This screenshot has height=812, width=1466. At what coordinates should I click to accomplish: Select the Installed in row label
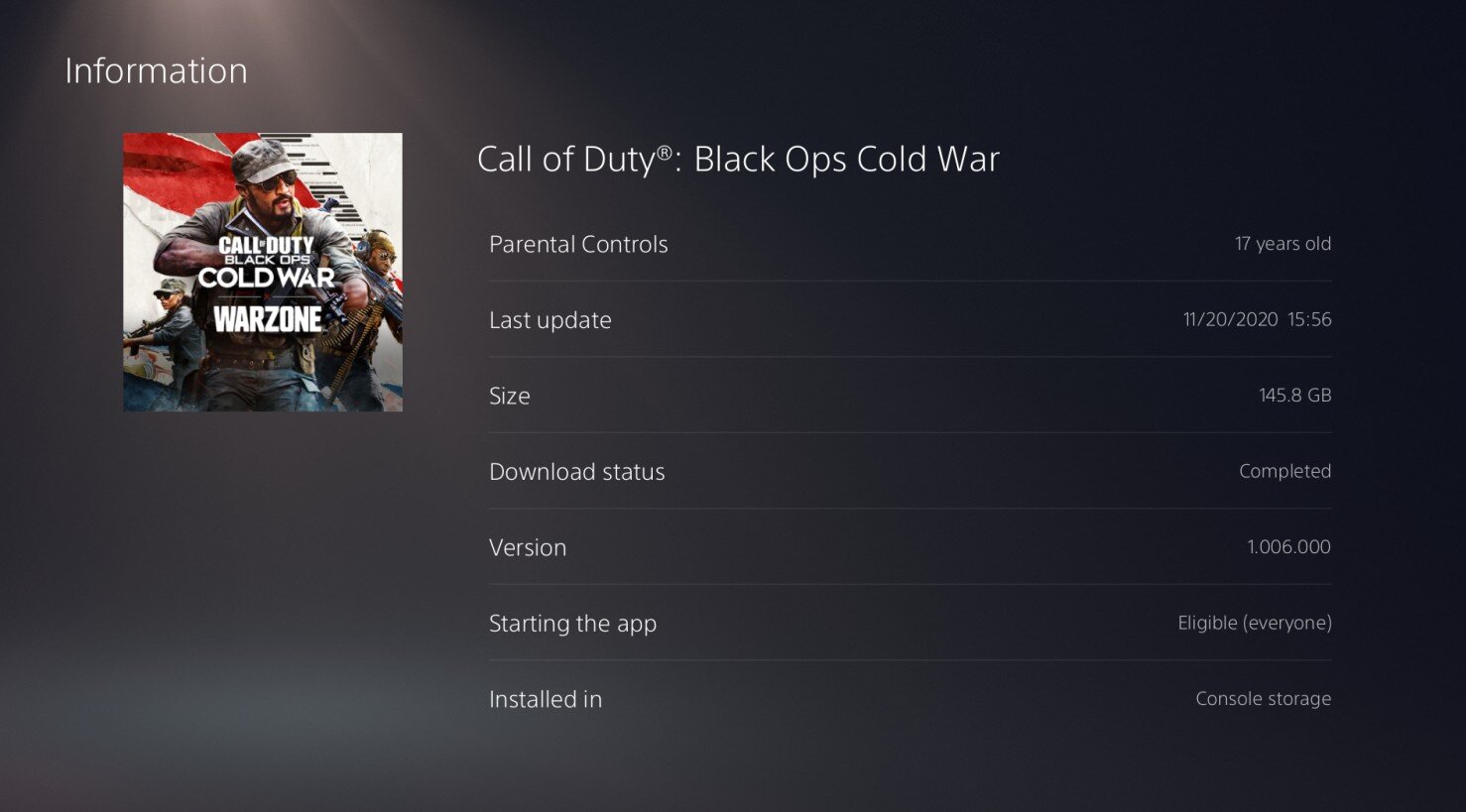click(x=546, y=699)
